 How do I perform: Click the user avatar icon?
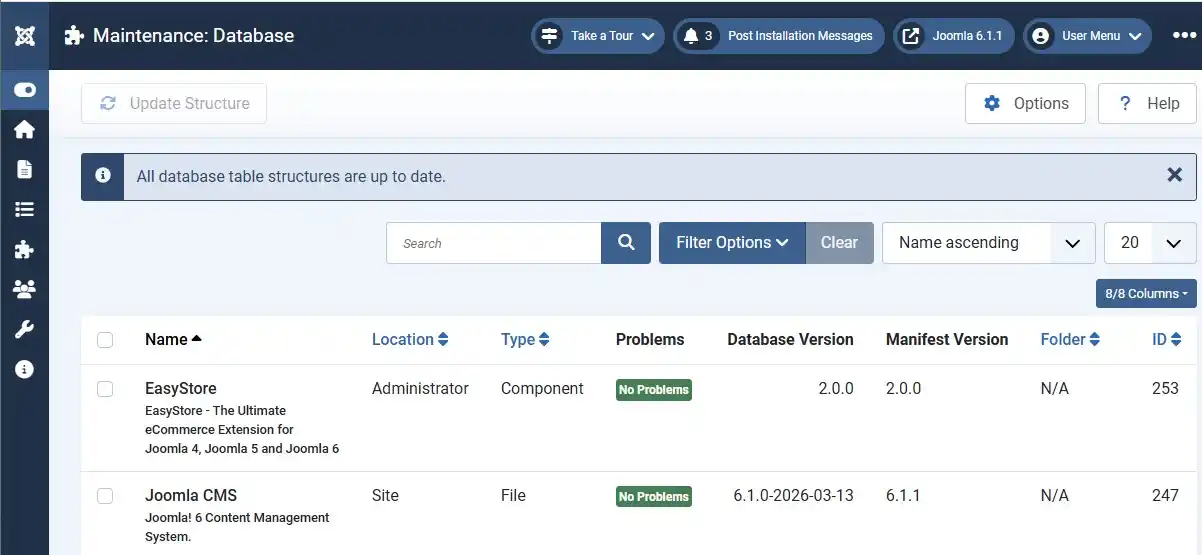(x=1041, y=36)
